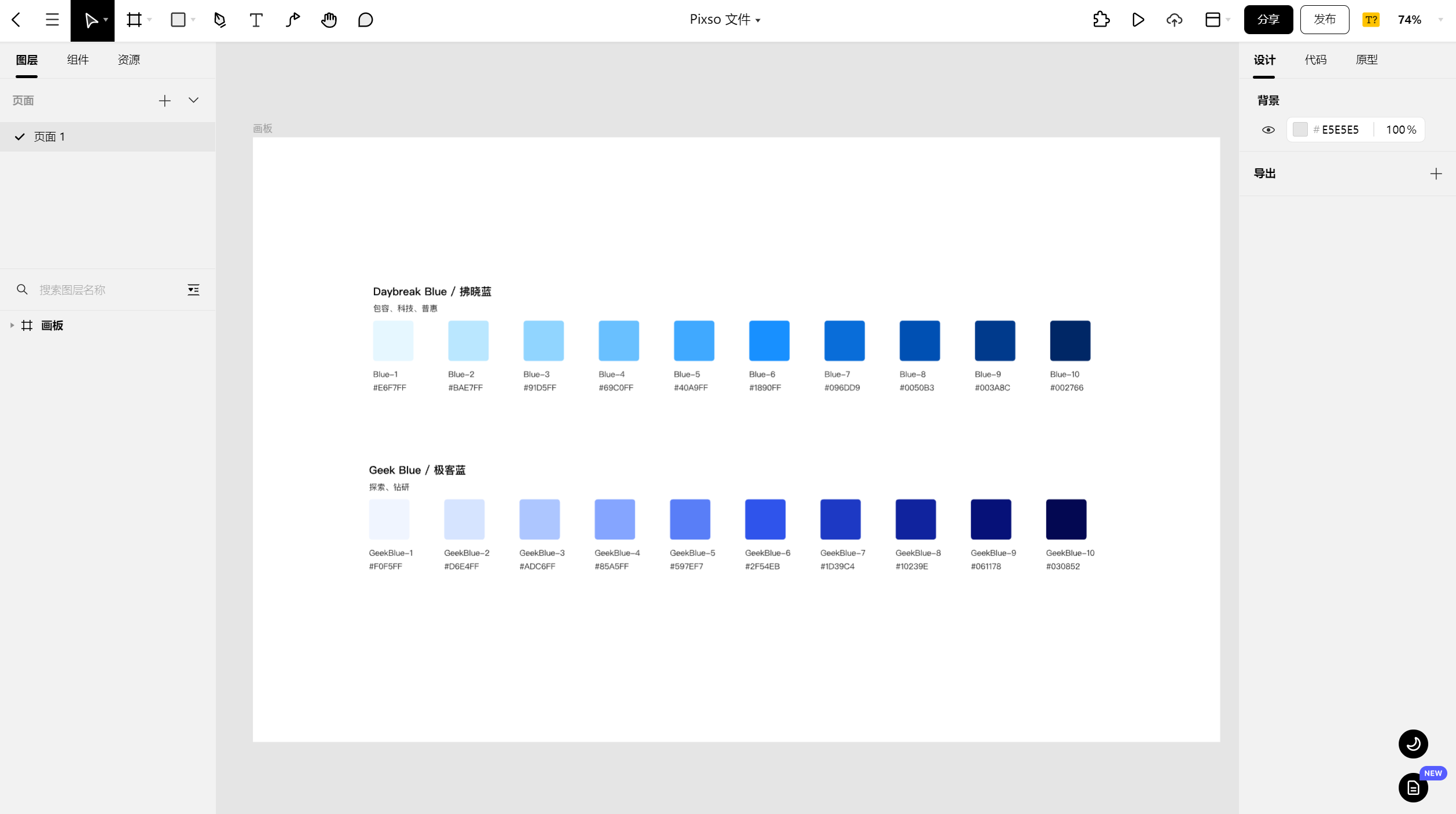
Task: Open the move tool dropdown arrow
Action: (106, 20)
